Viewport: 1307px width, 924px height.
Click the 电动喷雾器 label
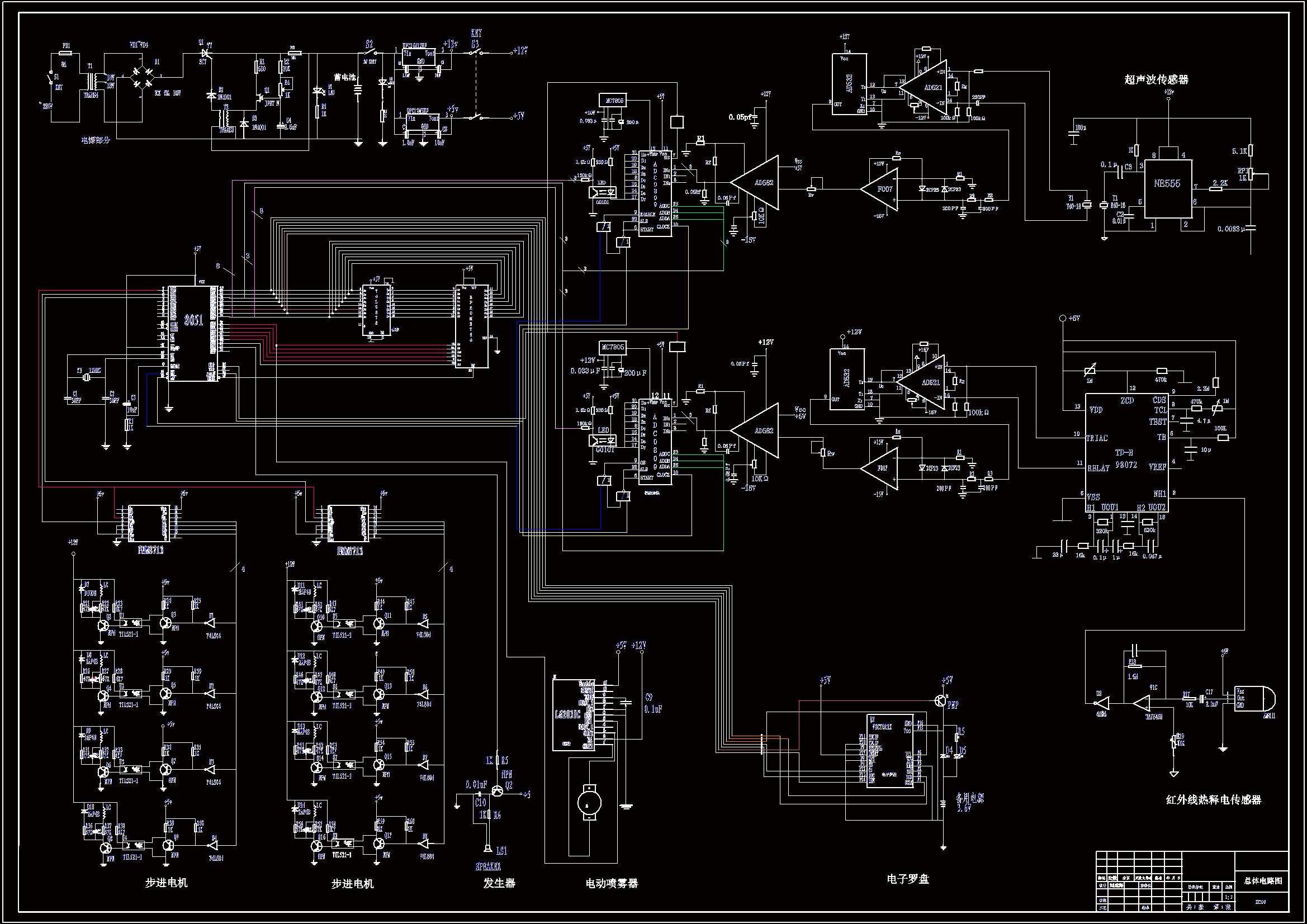[x=612, y=884]
